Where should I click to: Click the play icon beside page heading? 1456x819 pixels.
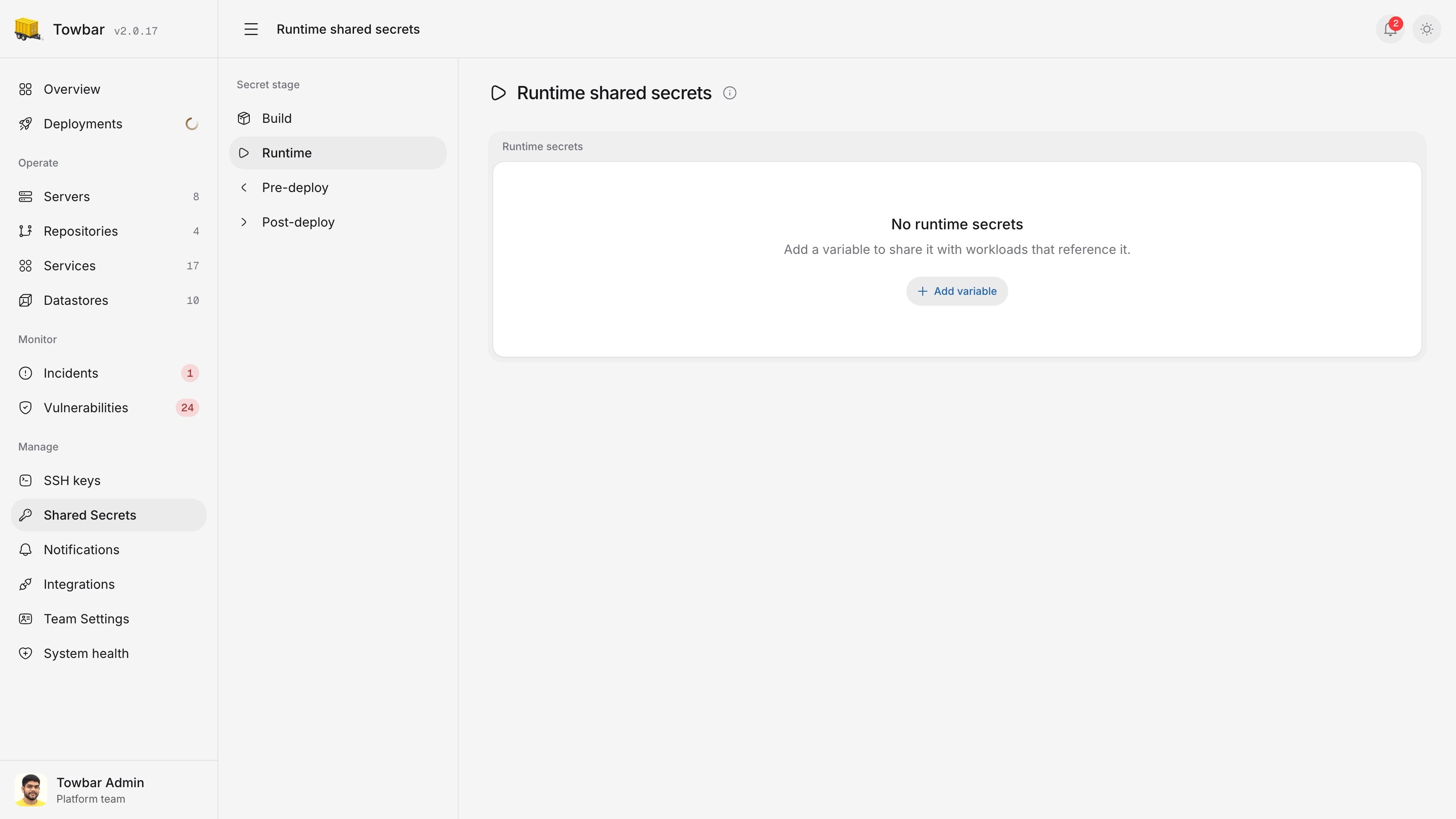[498, 93]
